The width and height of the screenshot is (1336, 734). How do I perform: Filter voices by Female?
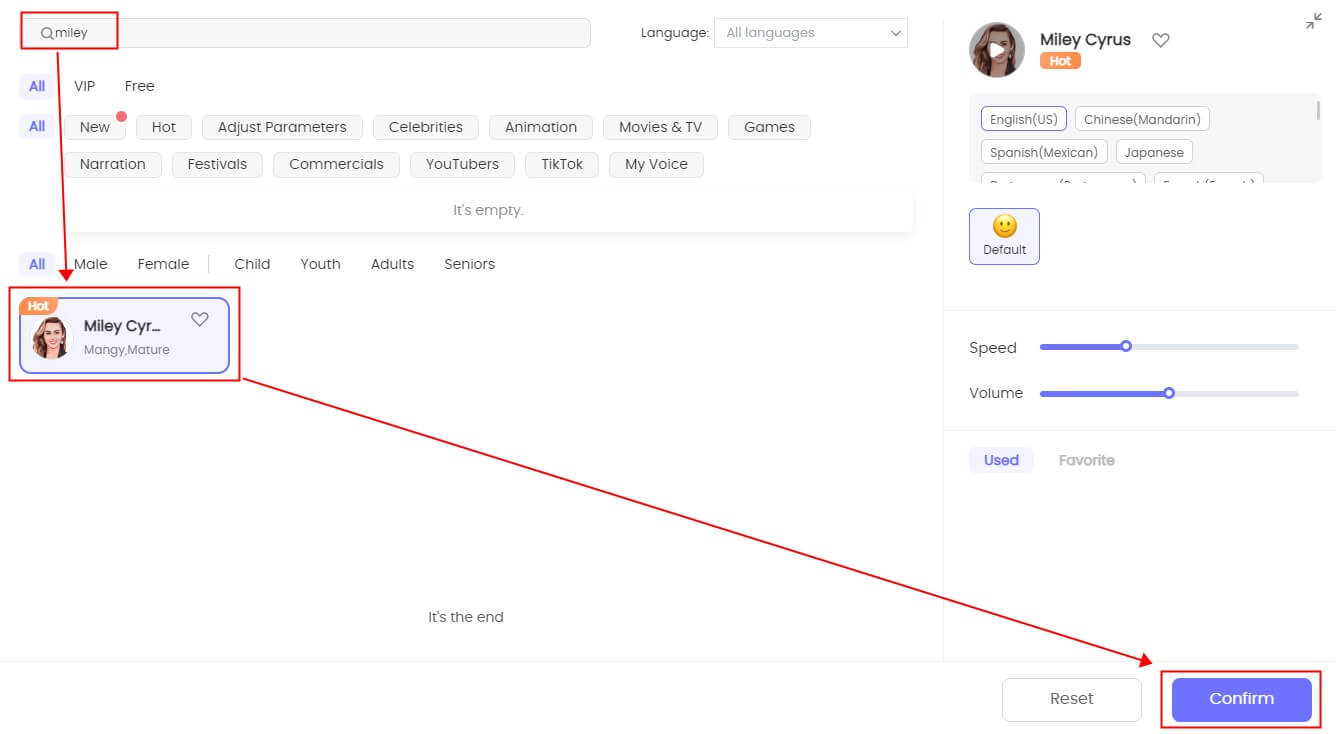tap(163, 264)
